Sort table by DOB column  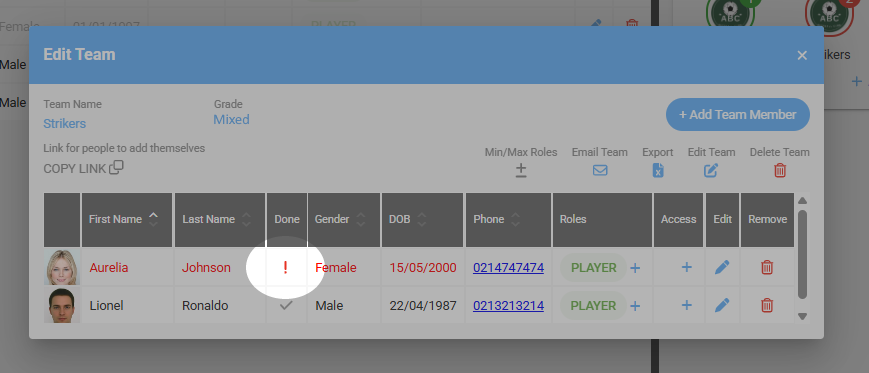[422, 219]
